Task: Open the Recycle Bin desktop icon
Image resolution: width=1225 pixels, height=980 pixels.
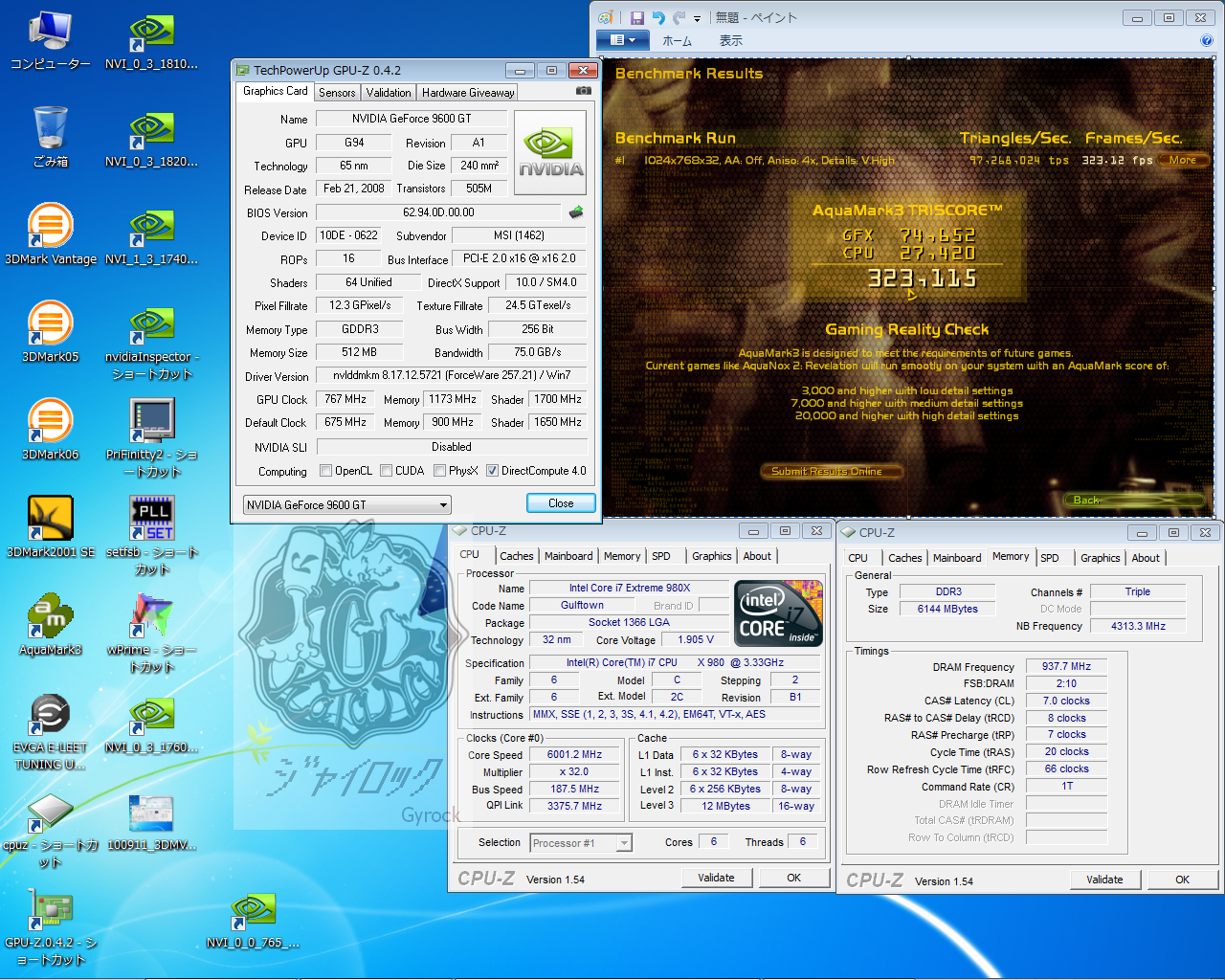Action: coord(50,138)
